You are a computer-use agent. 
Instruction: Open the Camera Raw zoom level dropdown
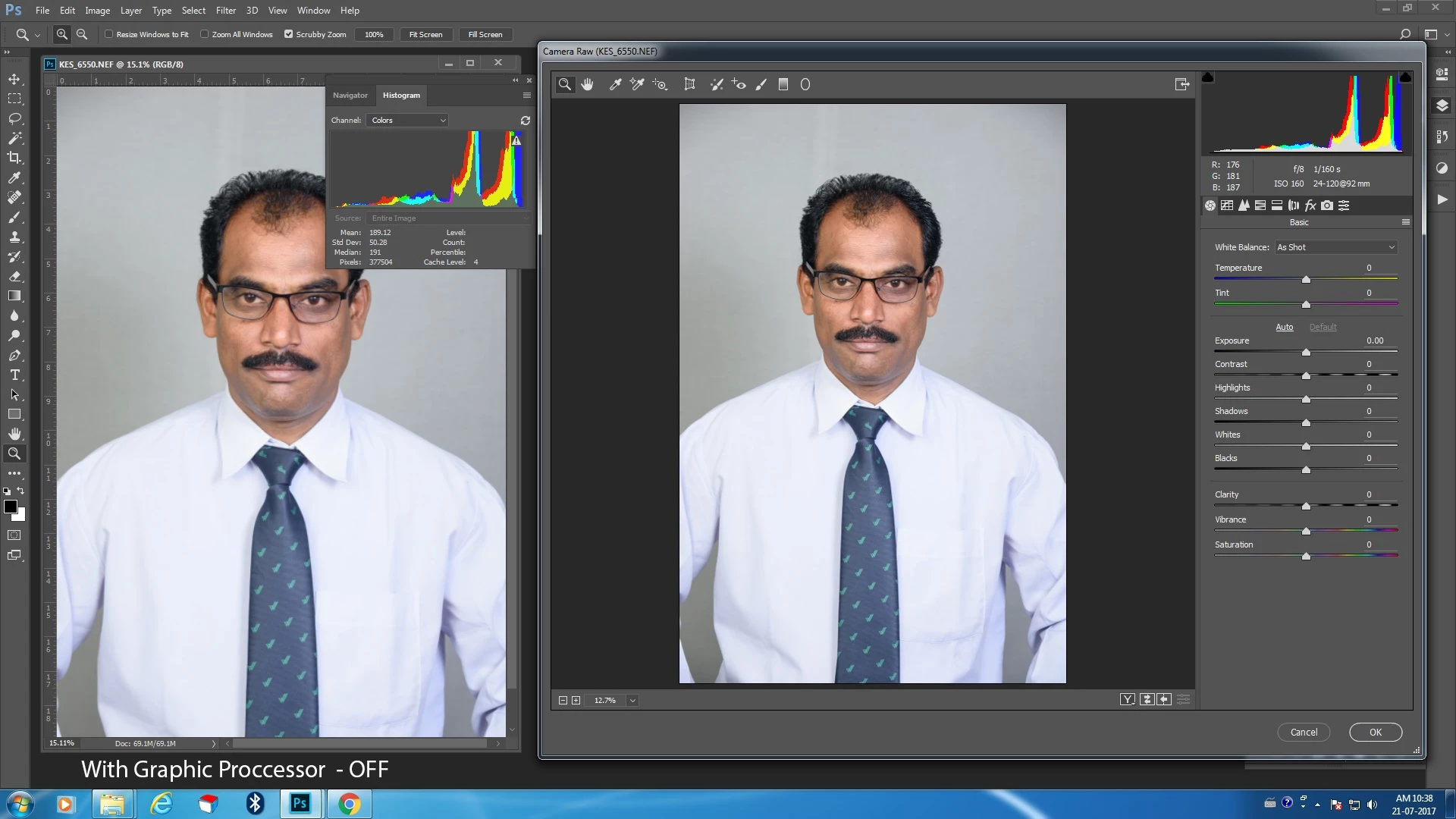(632, 701)
